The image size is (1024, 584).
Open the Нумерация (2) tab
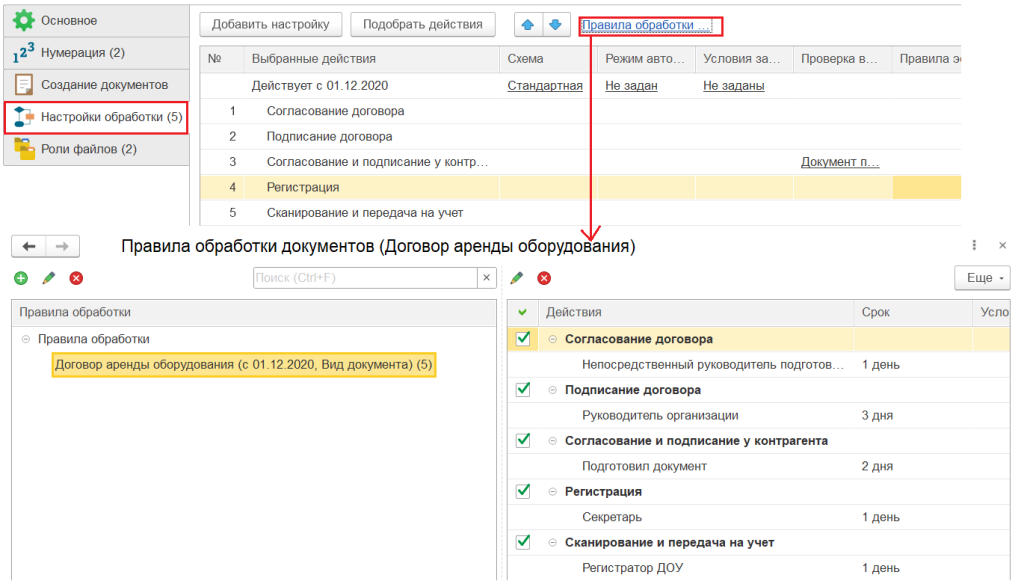97,53
